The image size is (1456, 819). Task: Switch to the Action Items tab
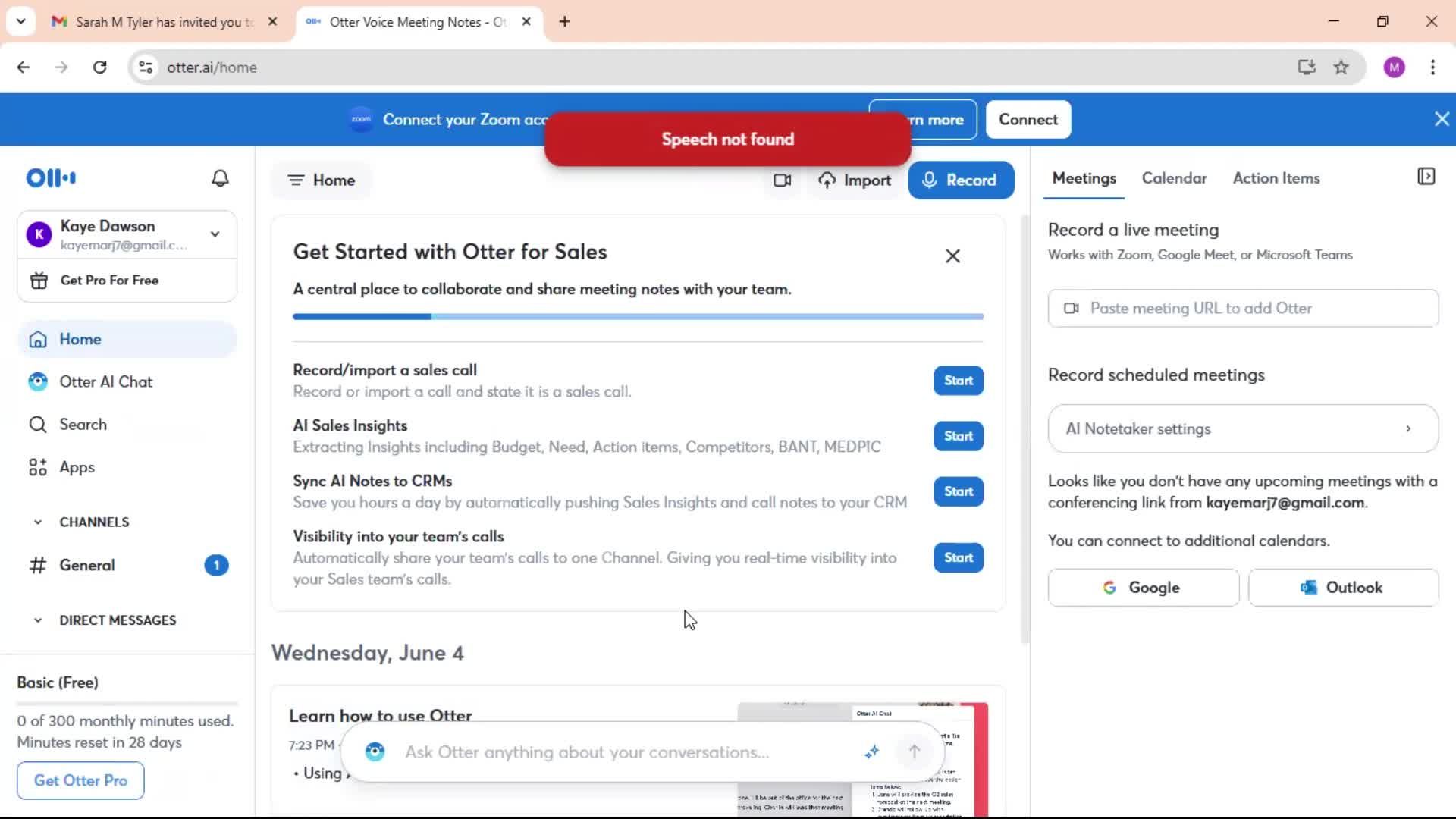tap(1276, 178)
